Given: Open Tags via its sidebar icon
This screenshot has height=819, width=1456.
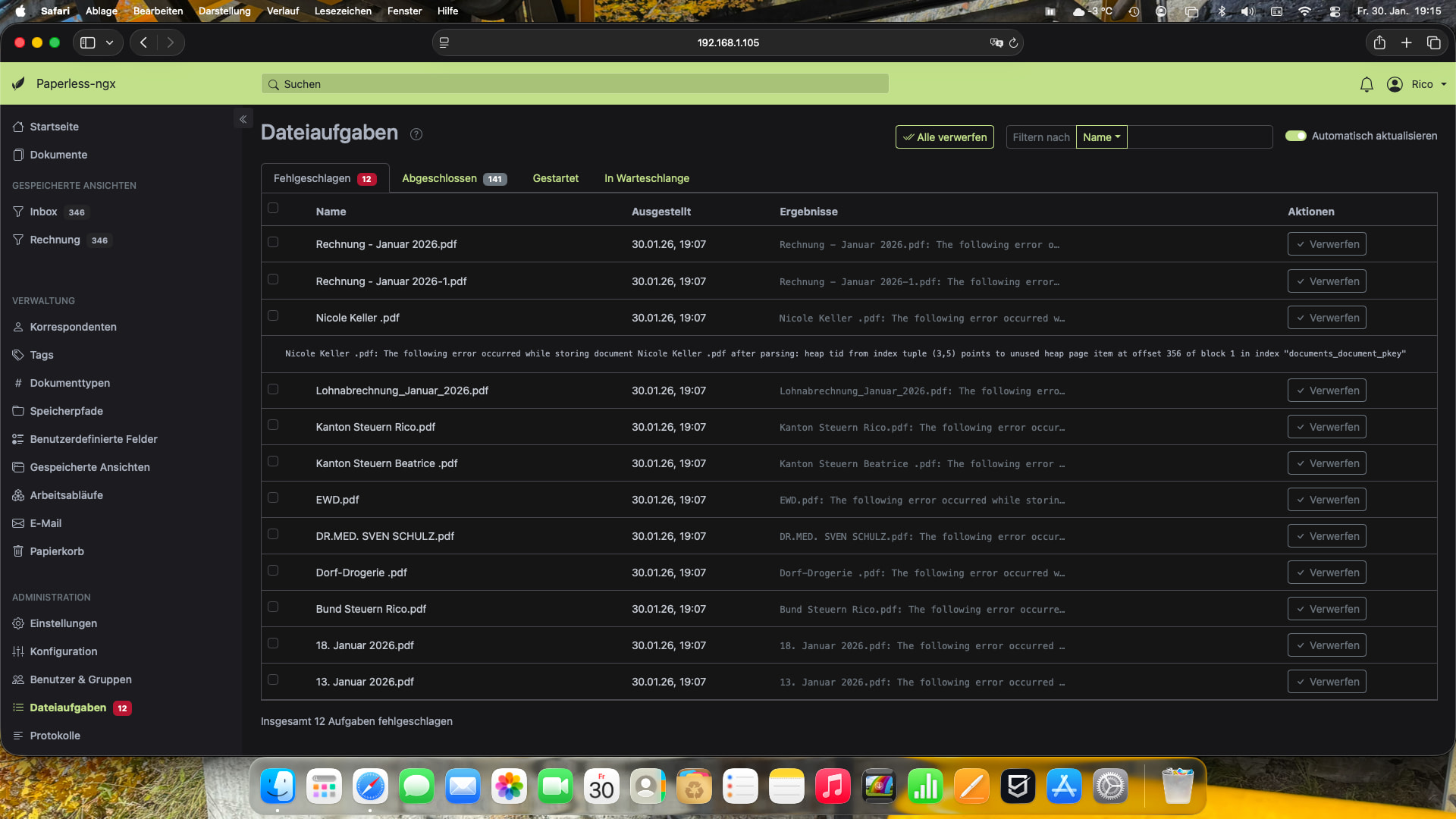Looking at the screenshot, I should tap(18, 355).
